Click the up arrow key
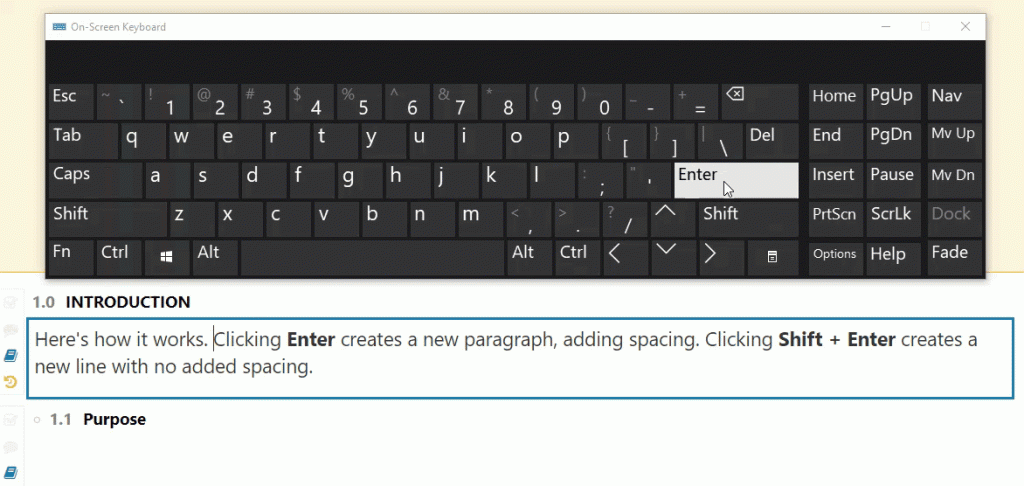The height and width of the screenshot is (486, 1024). tap(665, 219)
